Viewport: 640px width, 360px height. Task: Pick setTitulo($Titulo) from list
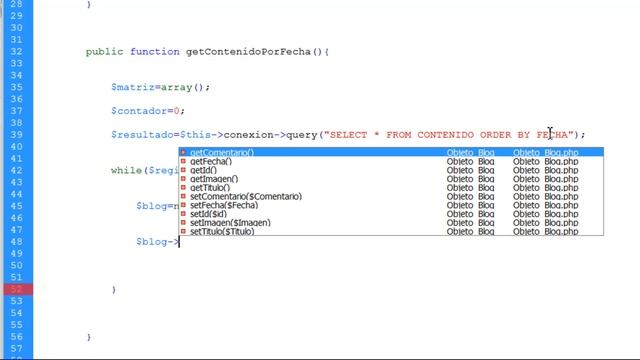(391, 231)
